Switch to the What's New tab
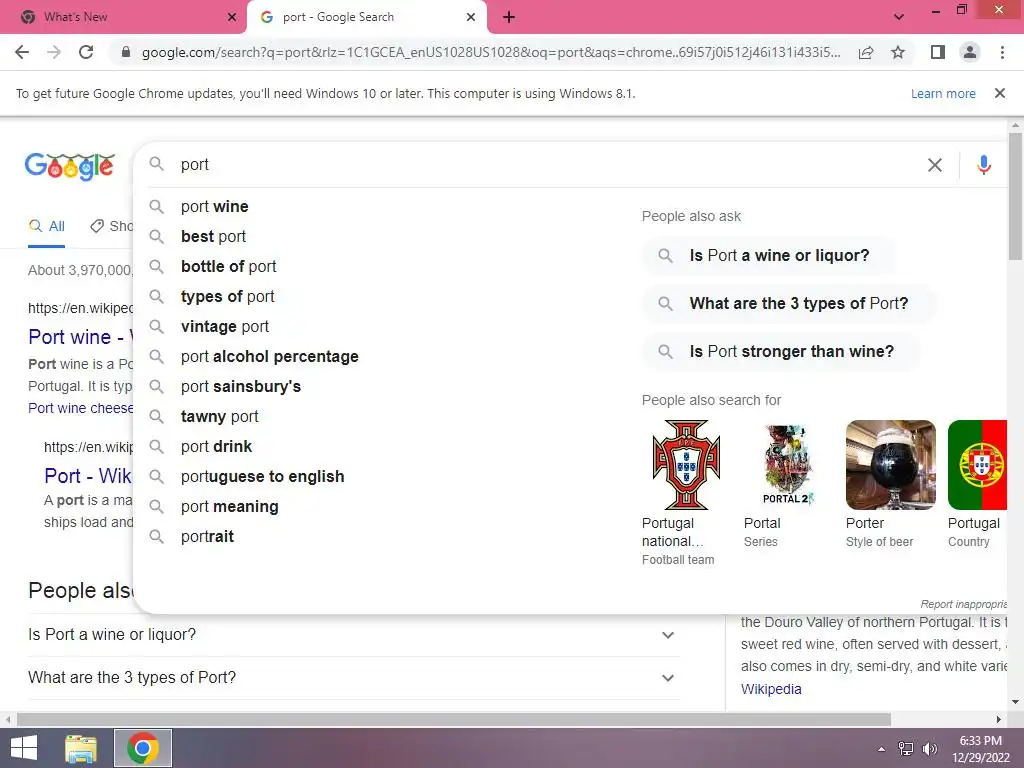This screenshot has width=1024, height=768. (124, 17)
